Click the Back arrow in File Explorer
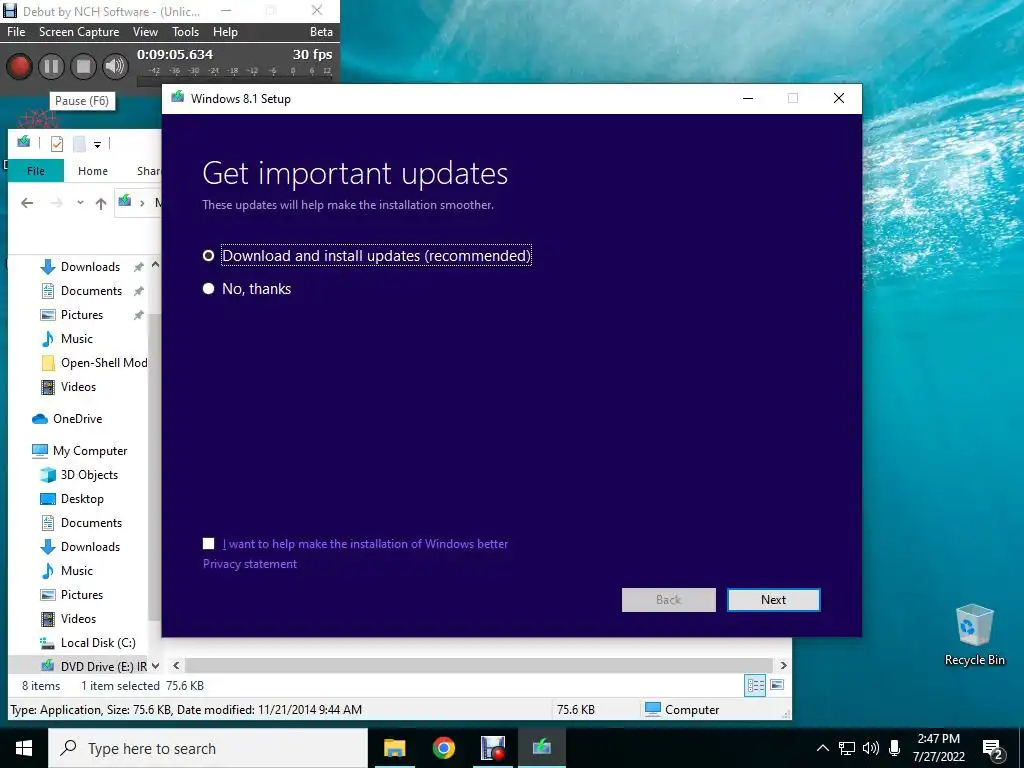Screen dimensions: 1024x768 (27, 203)
